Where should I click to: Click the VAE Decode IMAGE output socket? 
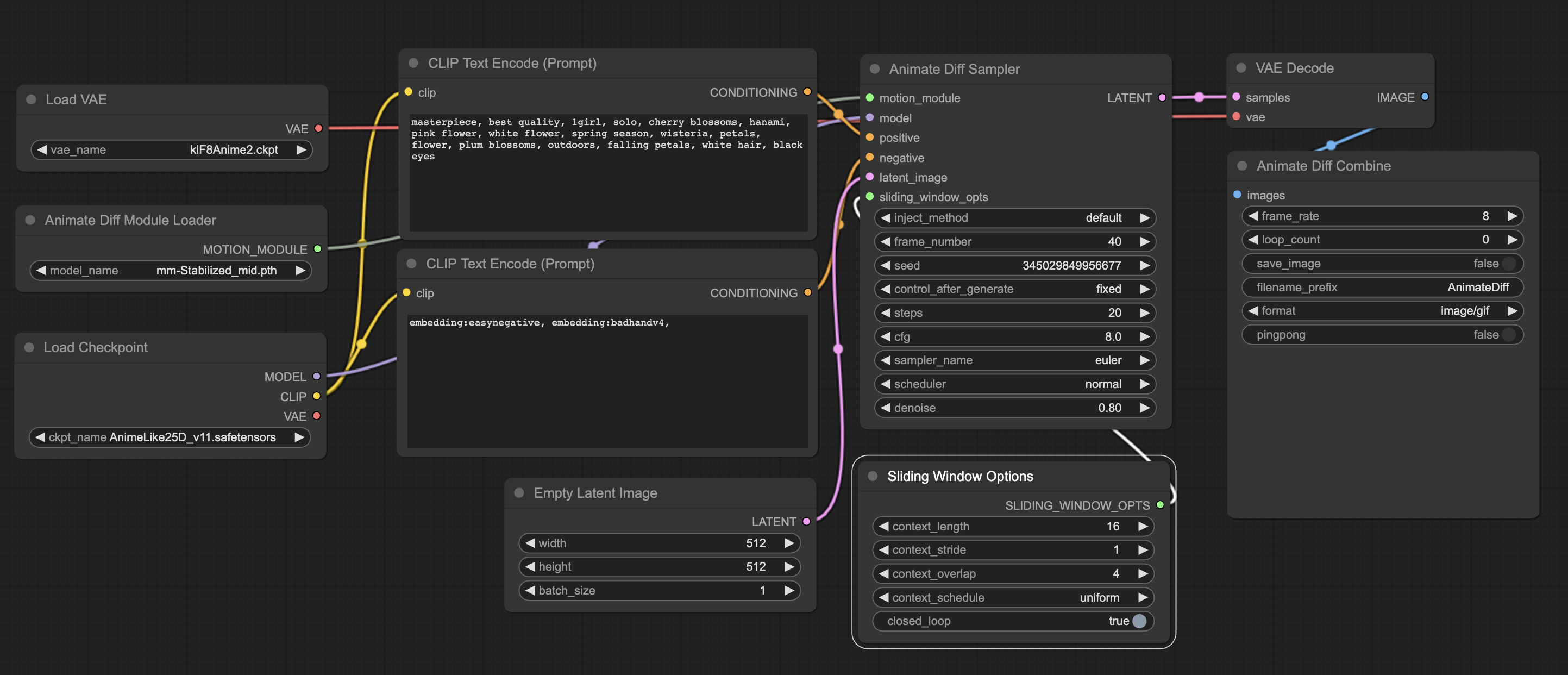tap(1425, 97)
